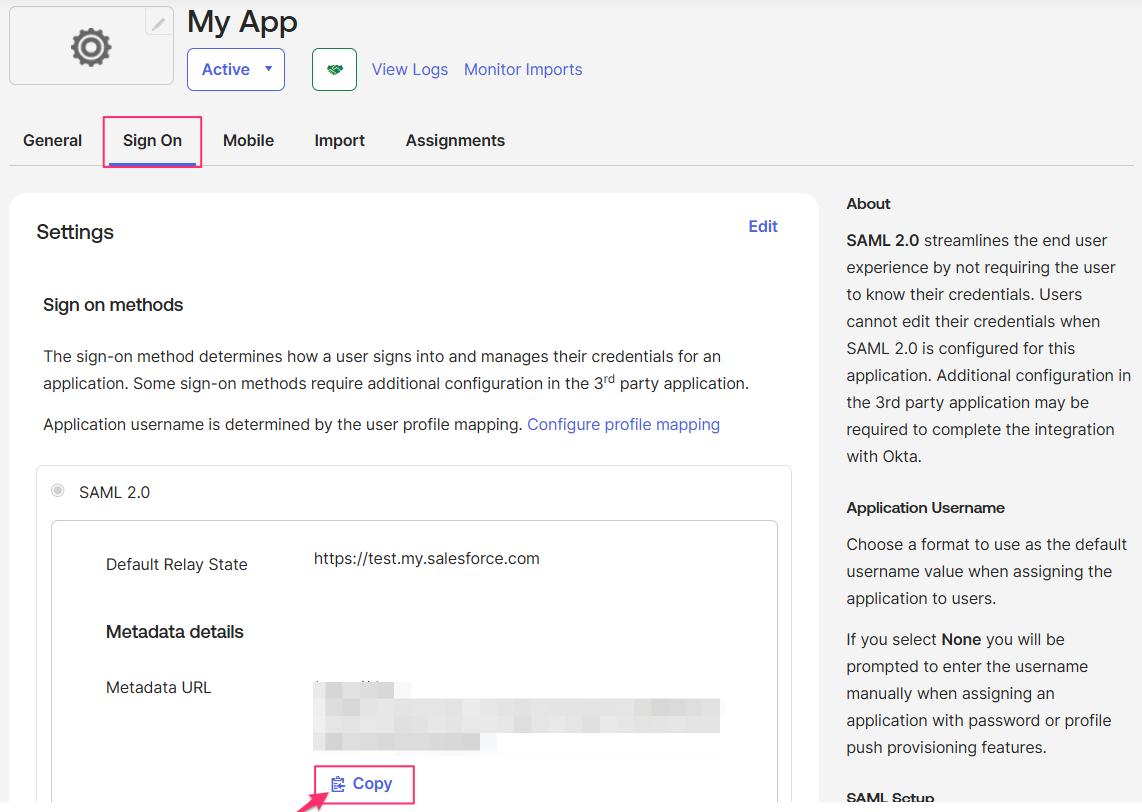Open Configure profile mapping

click(623, 424)
